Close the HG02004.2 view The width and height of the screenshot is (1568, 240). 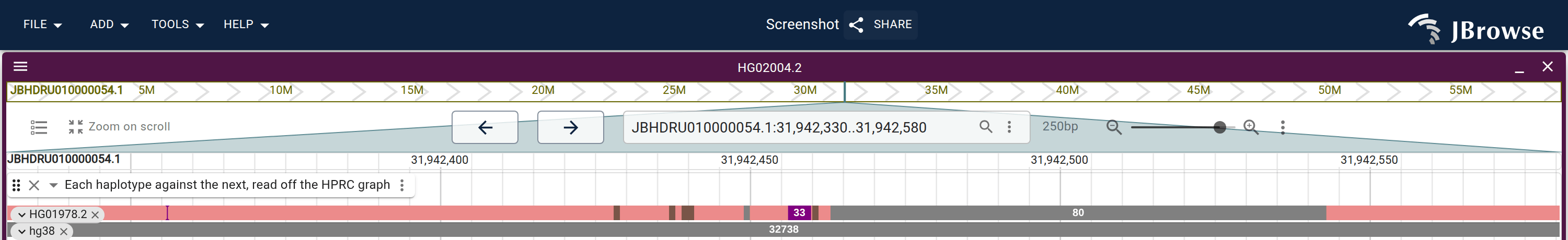pyautogui.click(x=1547, y=67)
